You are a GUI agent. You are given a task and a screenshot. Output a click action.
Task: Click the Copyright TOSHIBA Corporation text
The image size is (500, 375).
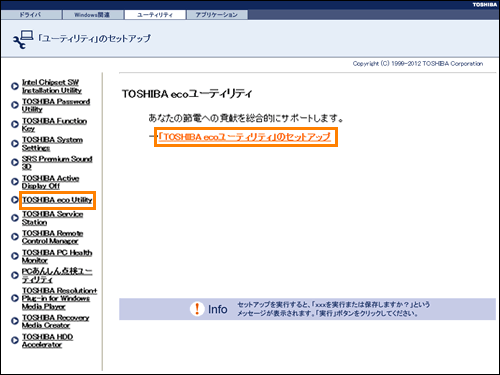[x=418, y=63]
